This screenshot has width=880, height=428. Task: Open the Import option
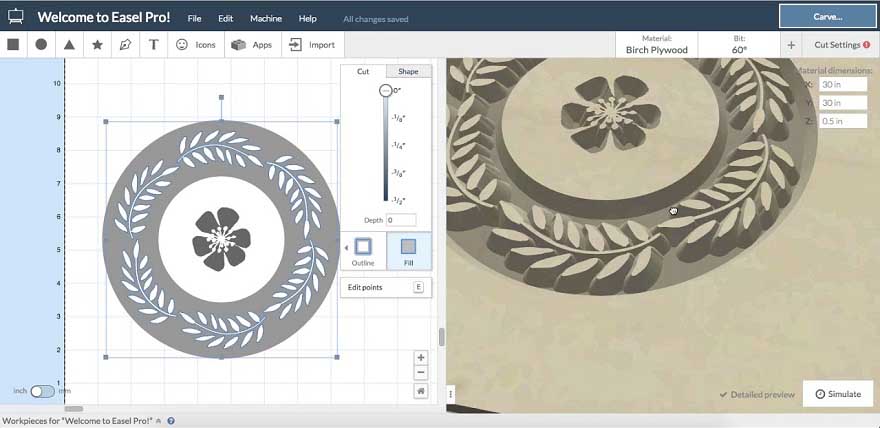[311, 45]
